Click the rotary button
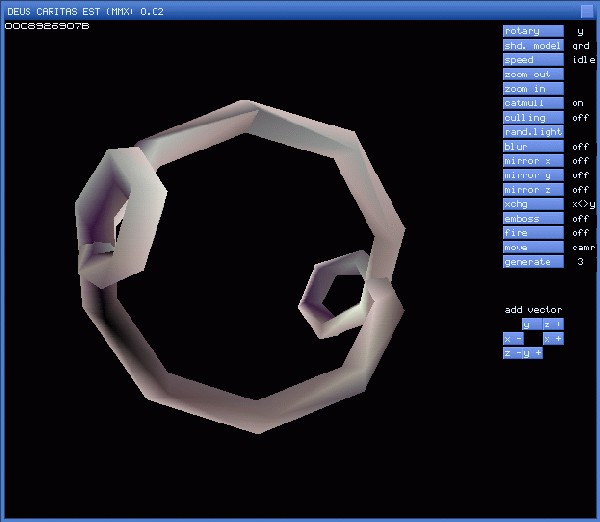 533,31
